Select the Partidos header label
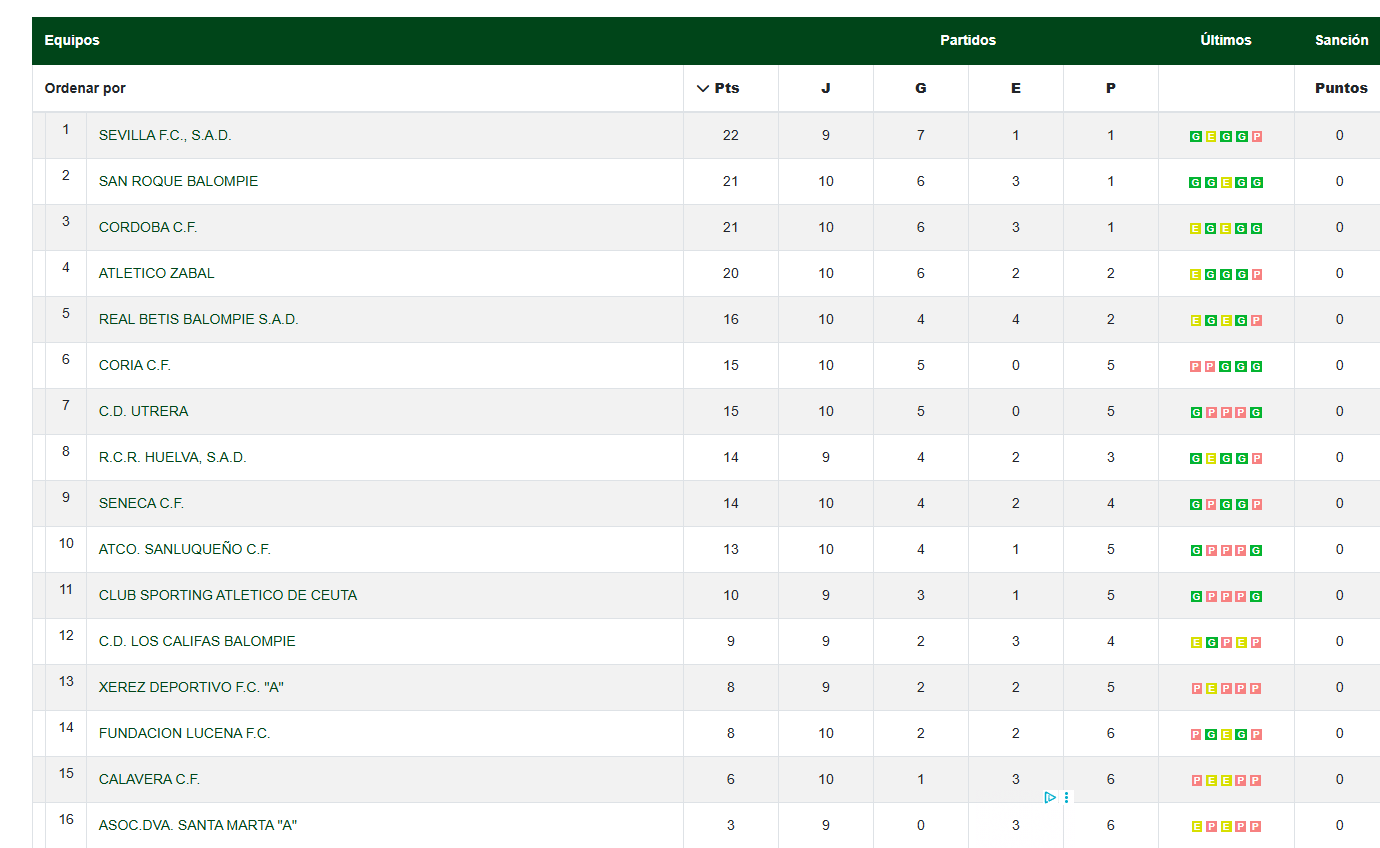Image resolution: width=1380 pixels, height=848 pixels. tap(968, 40)
